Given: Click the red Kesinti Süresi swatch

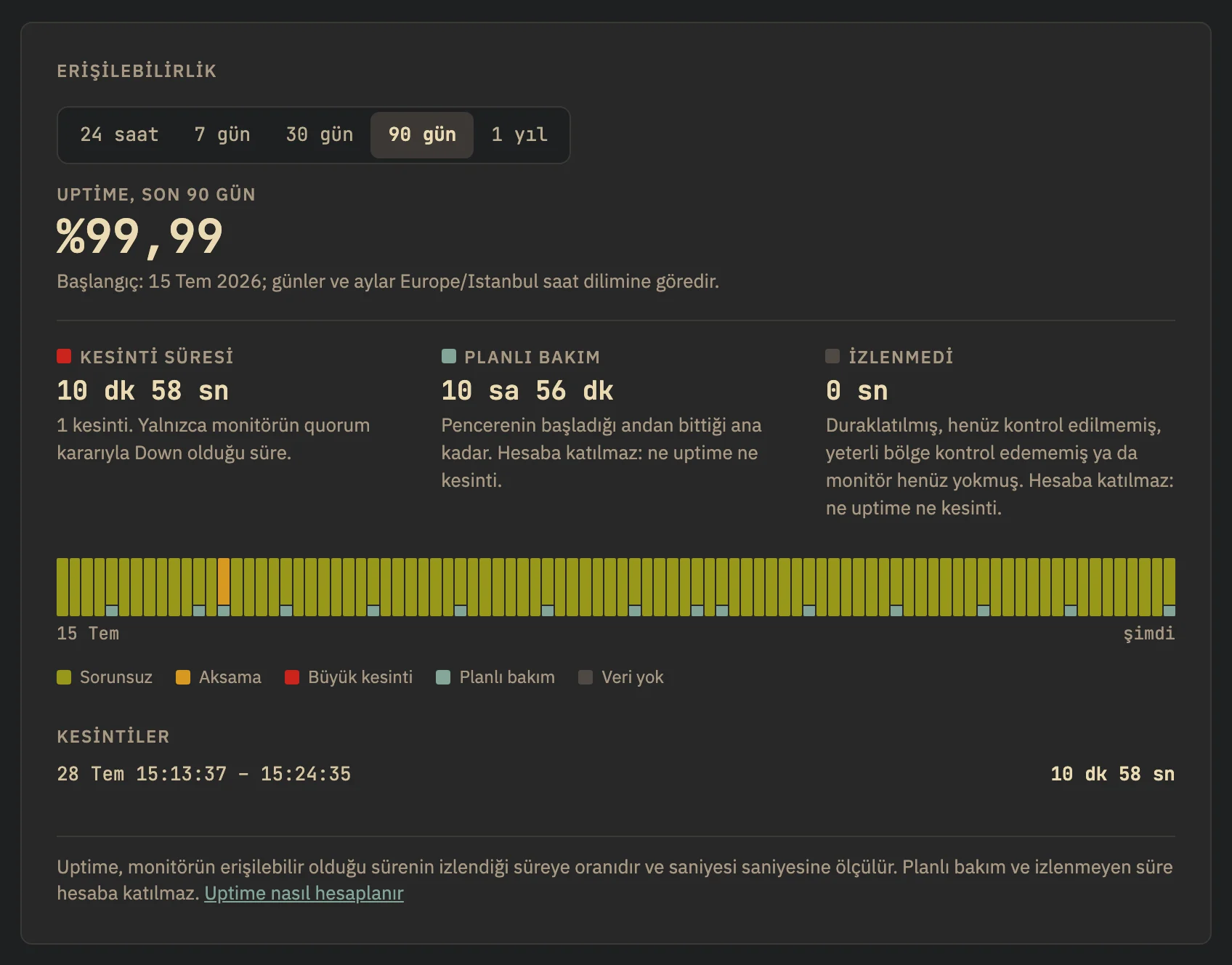Looking at the screenshot, I should 64,356.
